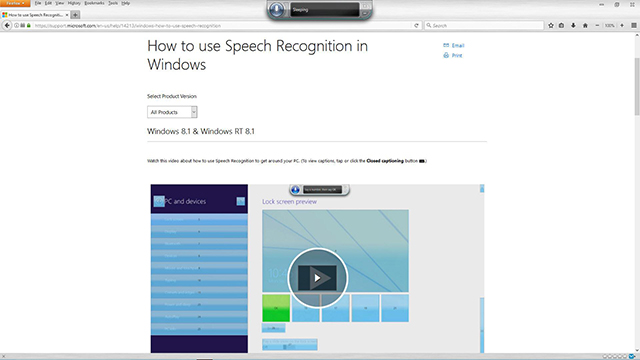640x360 pixels.
Task: Go back with the browser back arrow
Action: (x=7, y=25)
